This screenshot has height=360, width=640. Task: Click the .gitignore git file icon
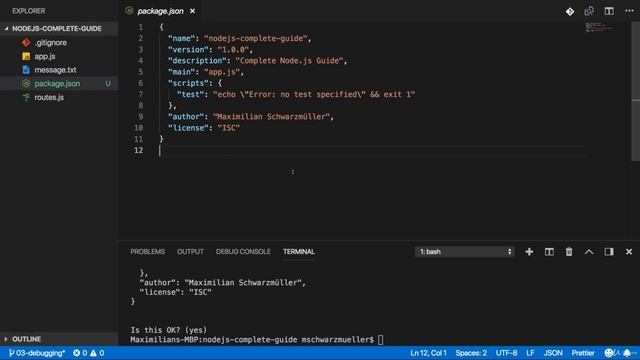click(x=26, y=42)
